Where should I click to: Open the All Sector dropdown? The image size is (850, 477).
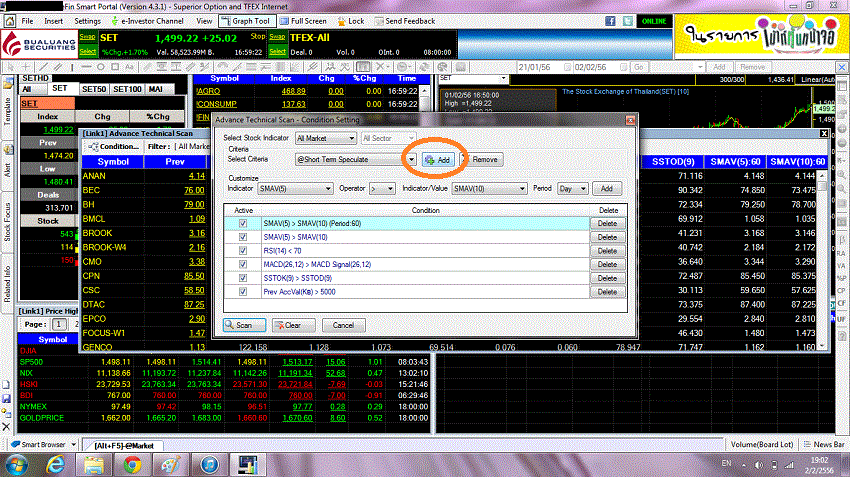388,138
